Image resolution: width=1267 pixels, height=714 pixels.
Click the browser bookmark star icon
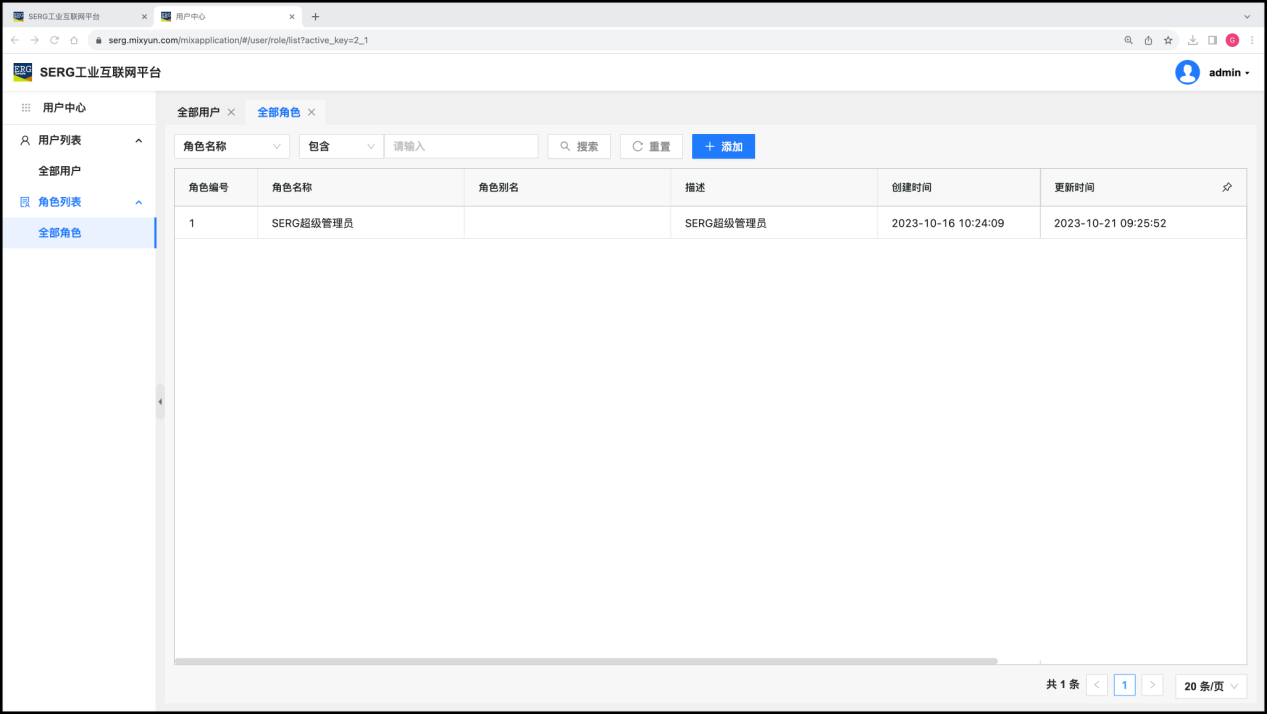[1168, 40]
